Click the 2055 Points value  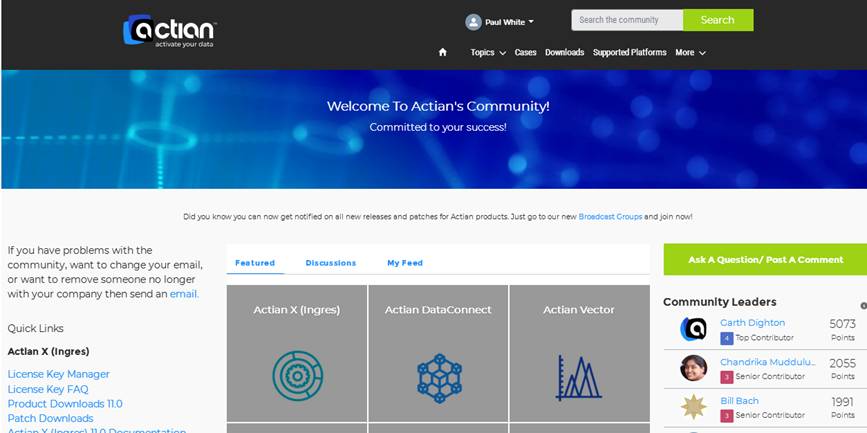842,363
